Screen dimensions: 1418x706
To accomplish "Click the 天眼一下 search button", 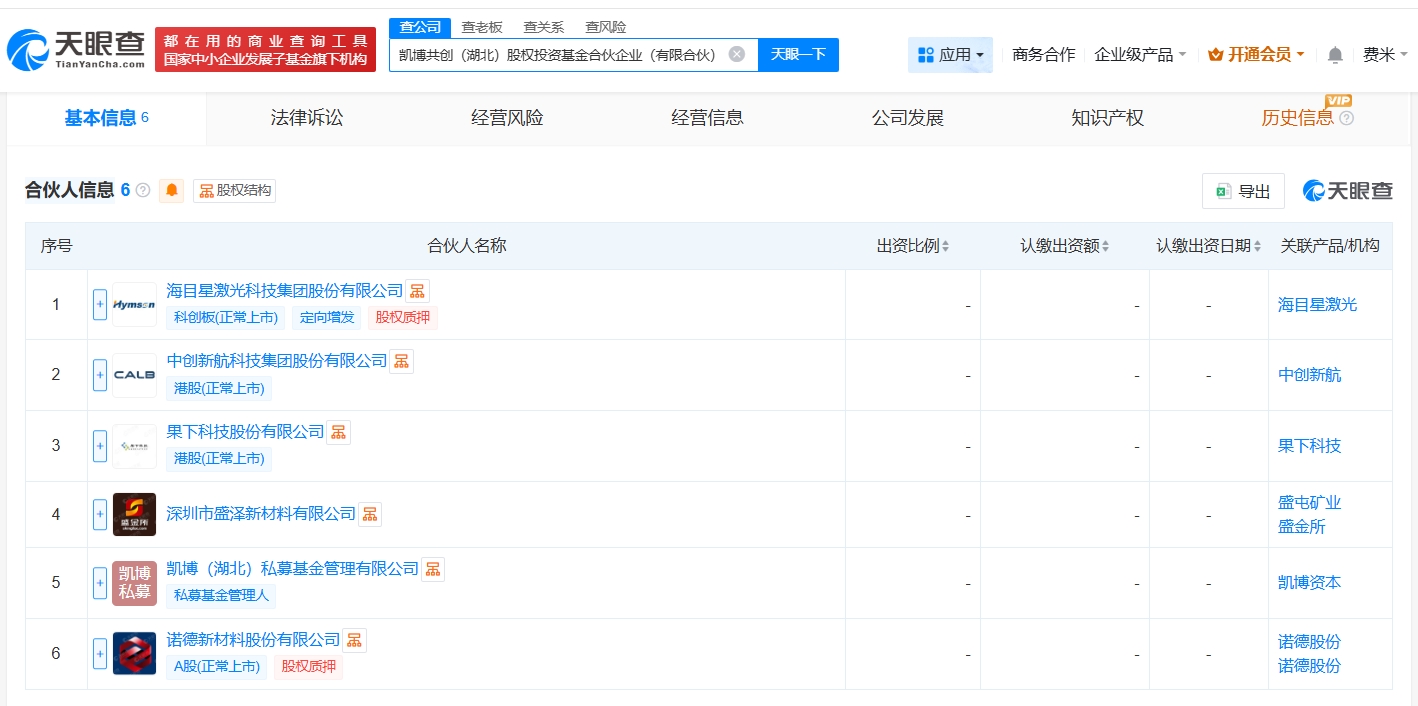I will click(798, 54).
